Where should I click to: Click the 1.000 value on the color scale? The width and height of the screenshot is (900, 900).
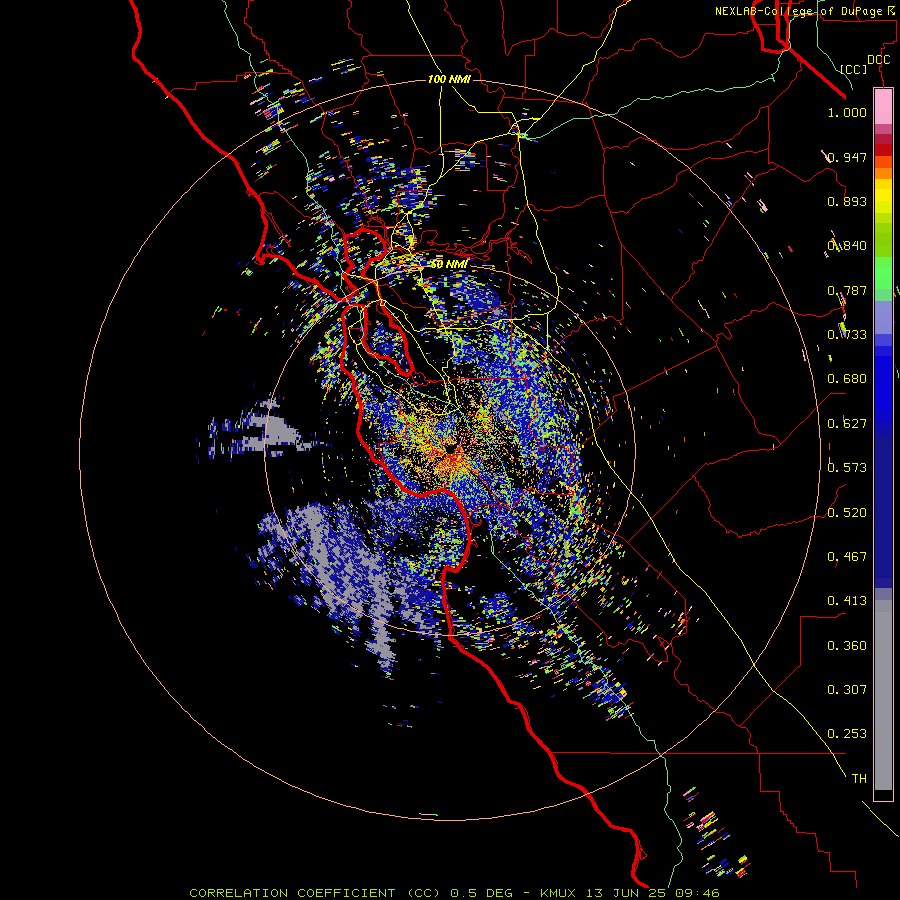click(x=847, y=112)
